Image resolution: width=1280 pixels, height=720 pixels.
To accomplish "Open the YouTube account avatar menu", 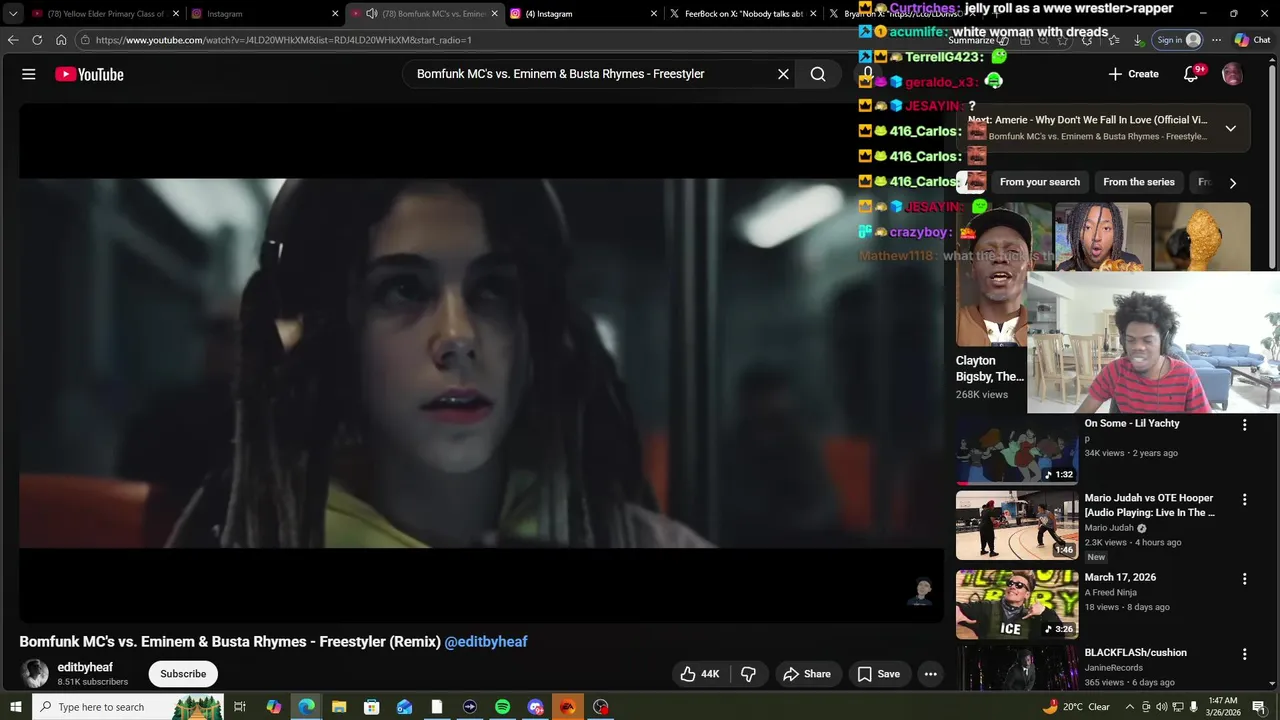I will 1232,74.
